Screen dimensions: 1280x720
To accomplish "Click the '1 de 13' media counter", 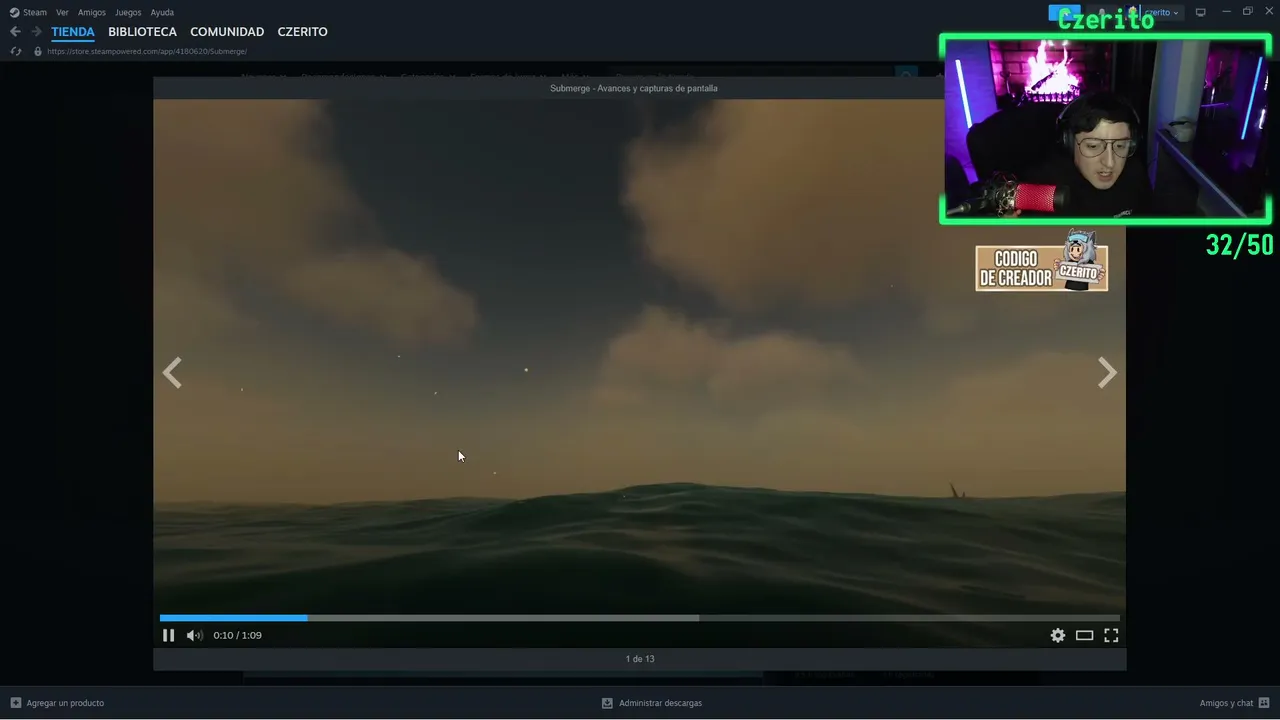I will (640, 659).
